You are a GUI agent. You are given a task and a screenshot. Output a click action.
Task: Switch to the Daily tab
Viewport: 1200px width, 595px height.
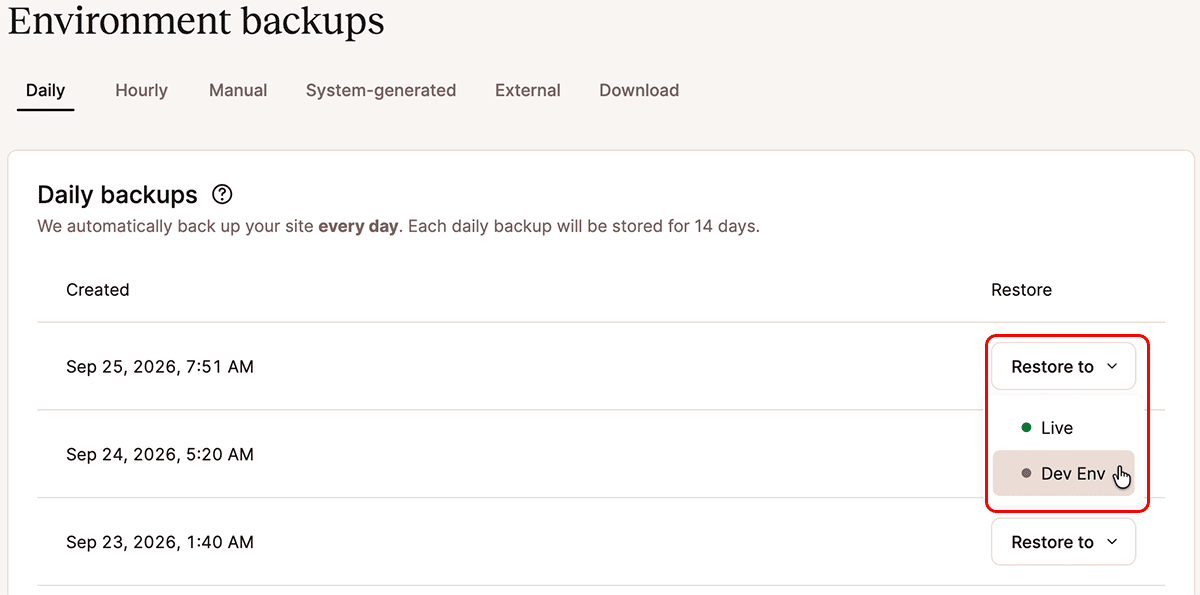[x=46, y=90]
